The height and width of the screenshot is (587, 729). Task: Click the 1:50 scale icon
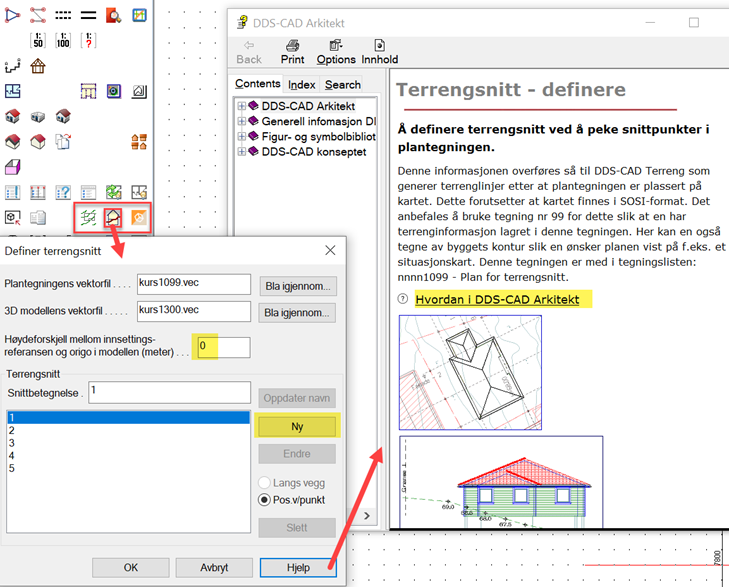[38, 40]
